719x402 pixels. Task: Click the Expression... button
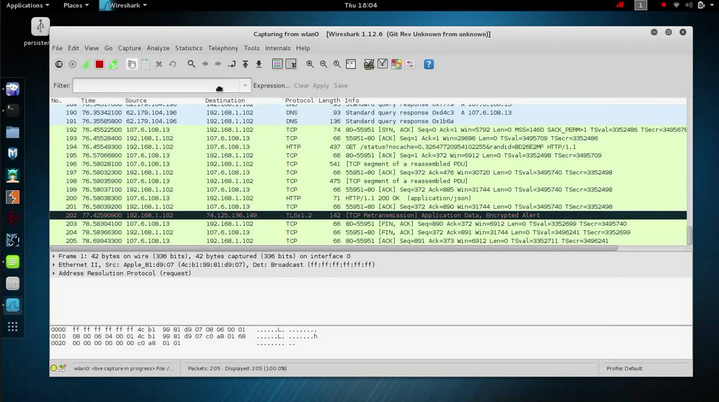point(271,86)
